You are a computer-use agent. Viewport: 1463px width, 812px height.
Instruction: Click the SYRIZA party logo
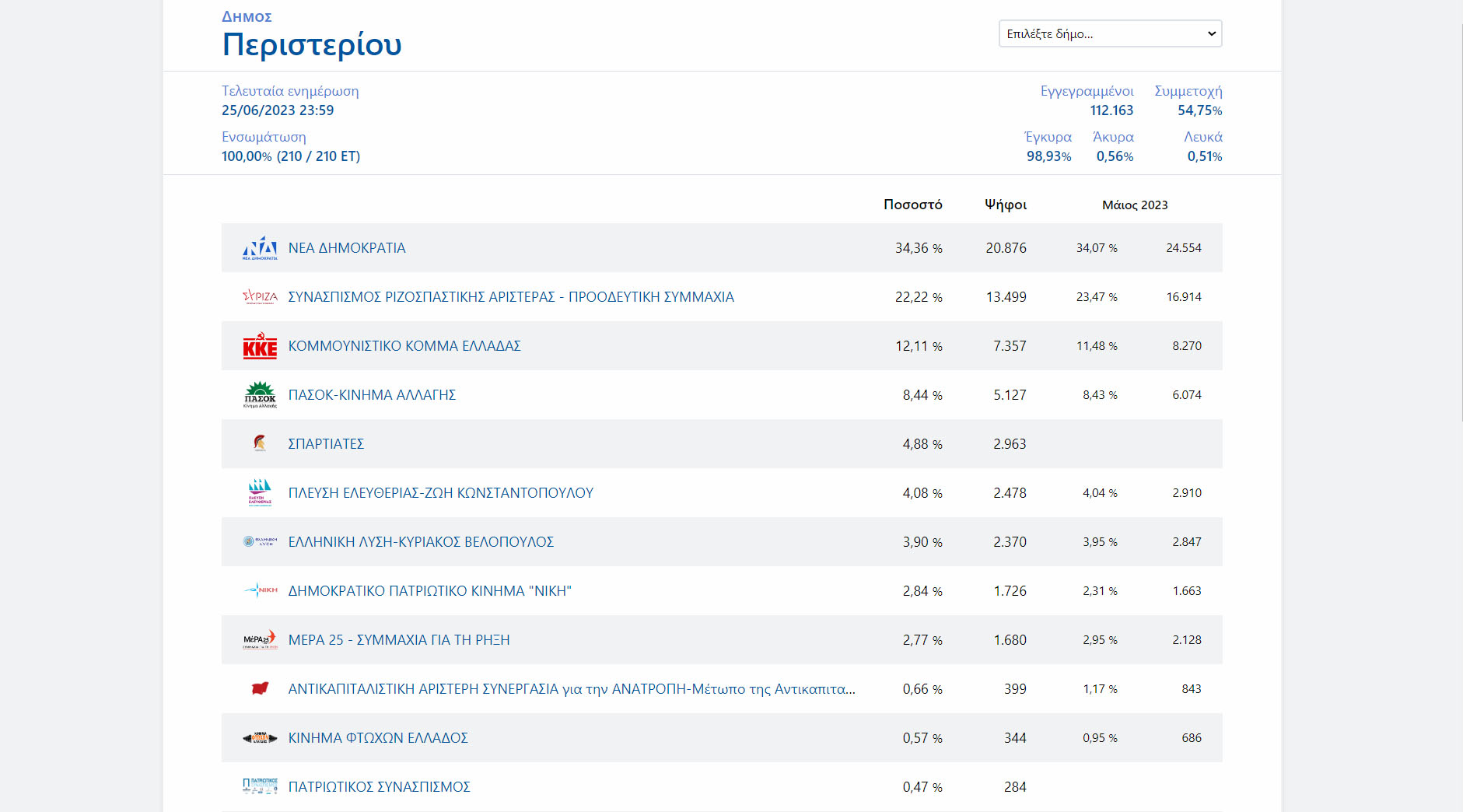tap(260, 297)
